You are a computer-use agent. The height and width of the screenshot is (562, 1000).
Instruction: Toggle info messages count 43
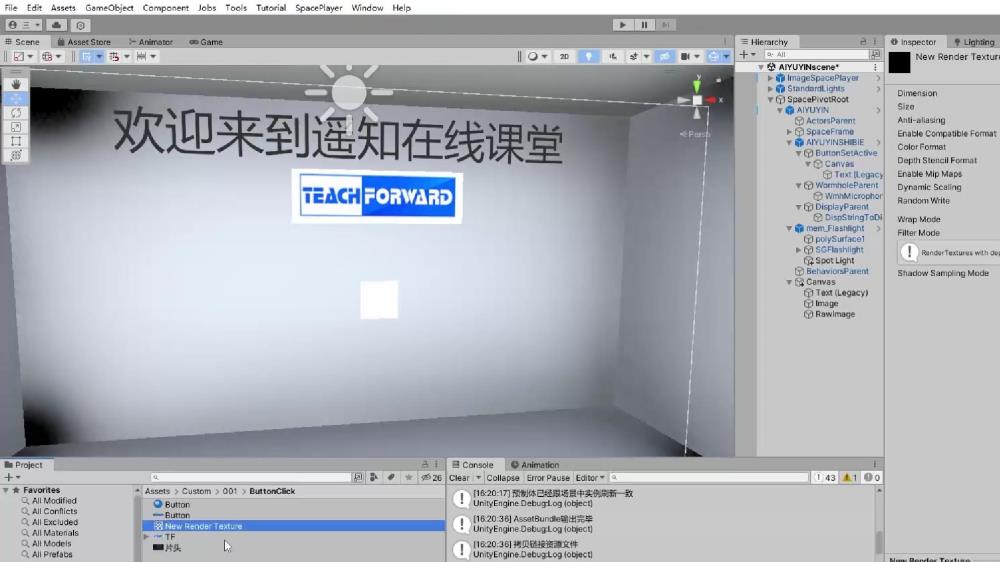point(825,477)
